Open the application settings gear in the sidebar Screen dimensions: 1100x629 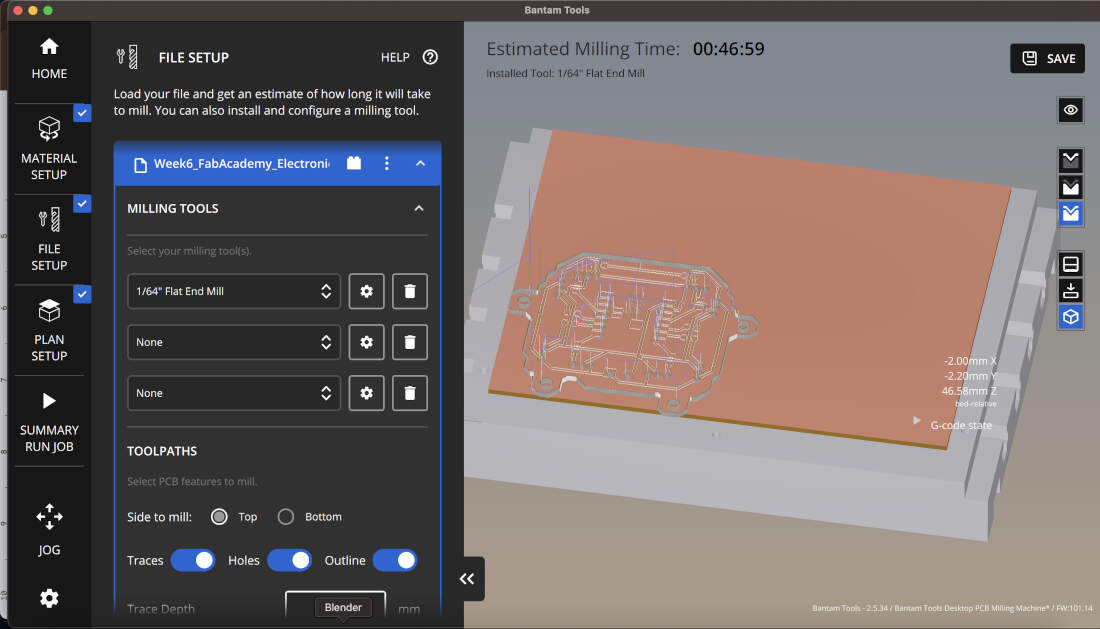coord(49,598)
